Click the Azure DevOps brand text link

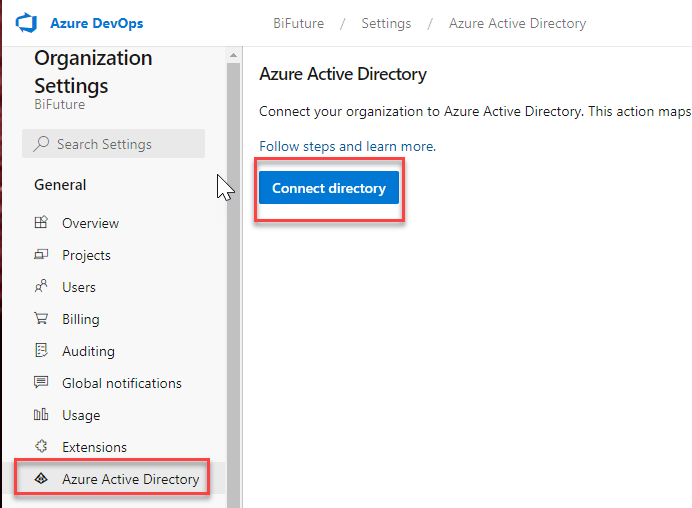(x=97, y=23)
